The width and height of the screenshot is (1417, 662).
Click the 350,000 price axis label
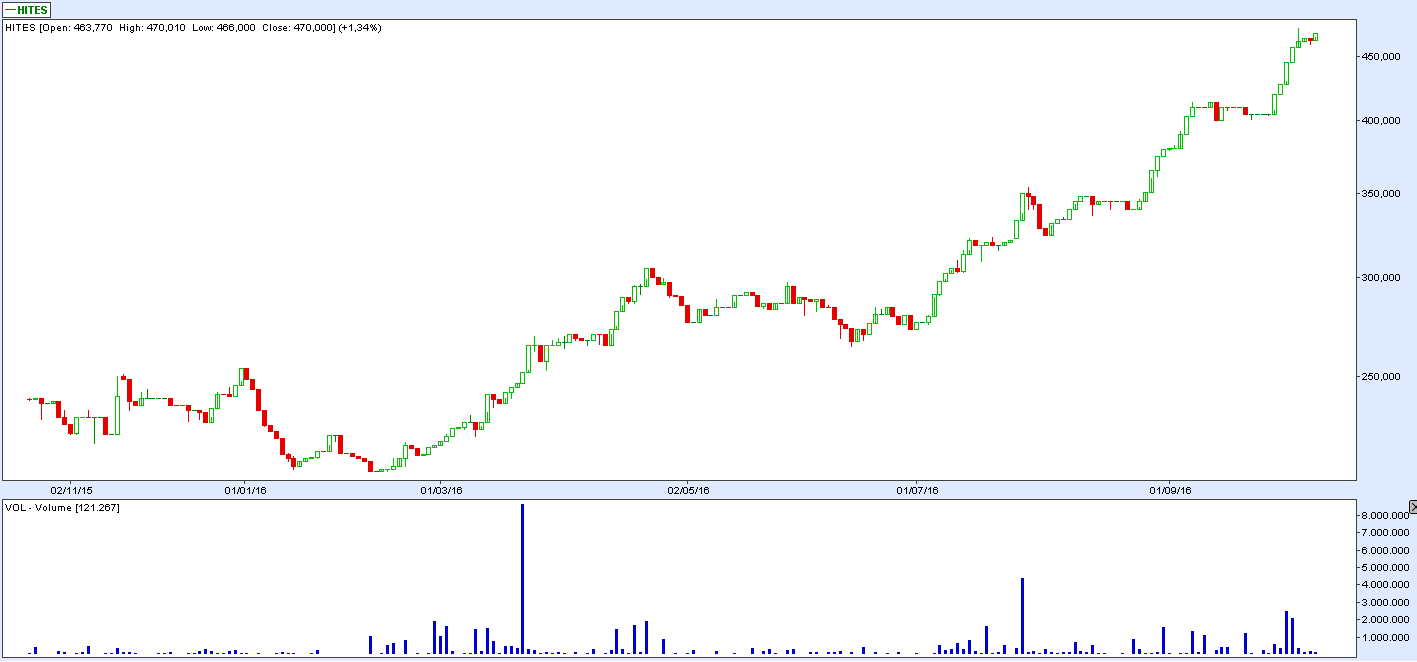1381,194
